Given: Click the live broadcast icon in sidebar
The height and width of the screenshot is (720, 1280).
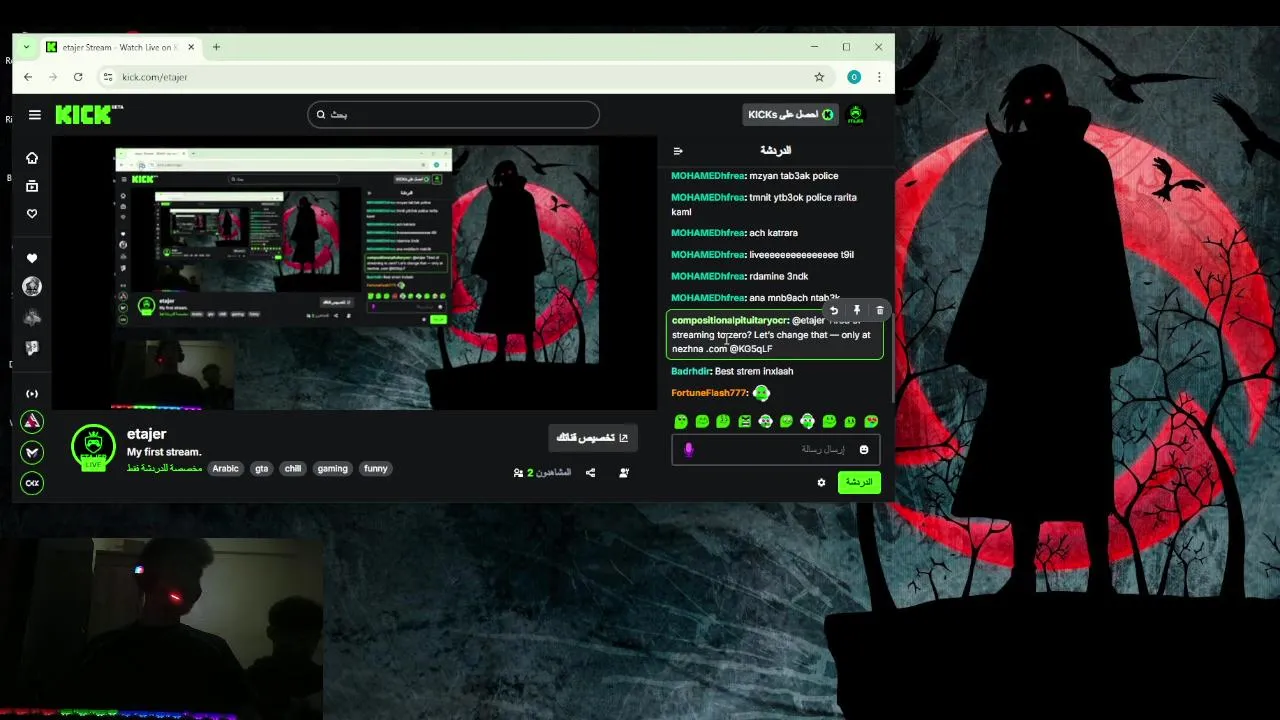Looking at the screenshot, I should coord(32,394).
